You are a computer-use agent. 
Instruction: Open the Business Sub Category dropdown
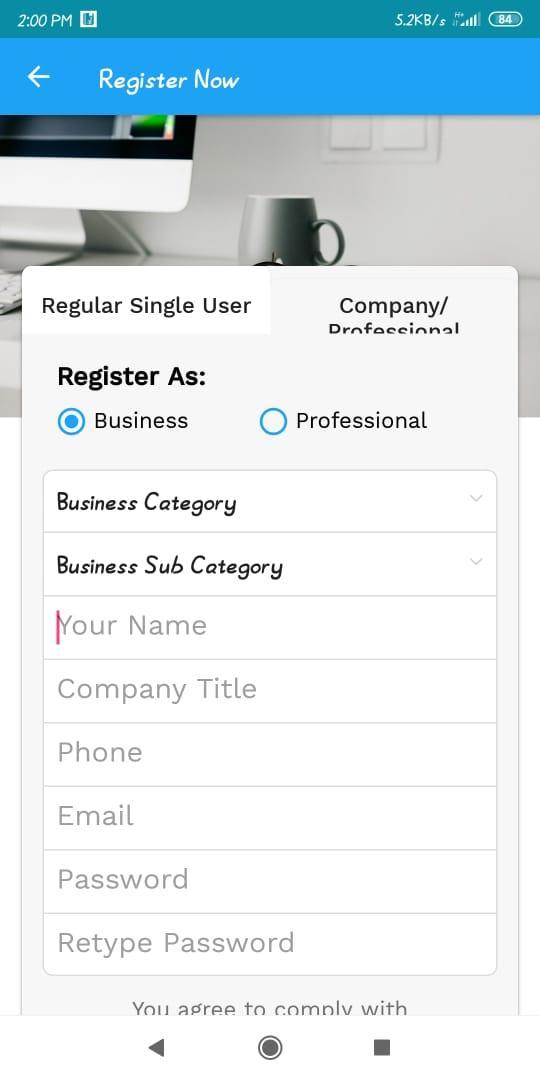pos(270,564)
